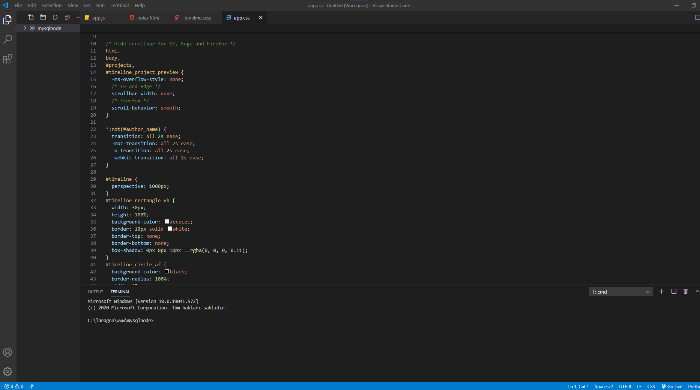Image resolution: width=700 pixels, height=390 pixels.
Task: Click CSS language mode in status bar
Action: (x=651, y=386)
